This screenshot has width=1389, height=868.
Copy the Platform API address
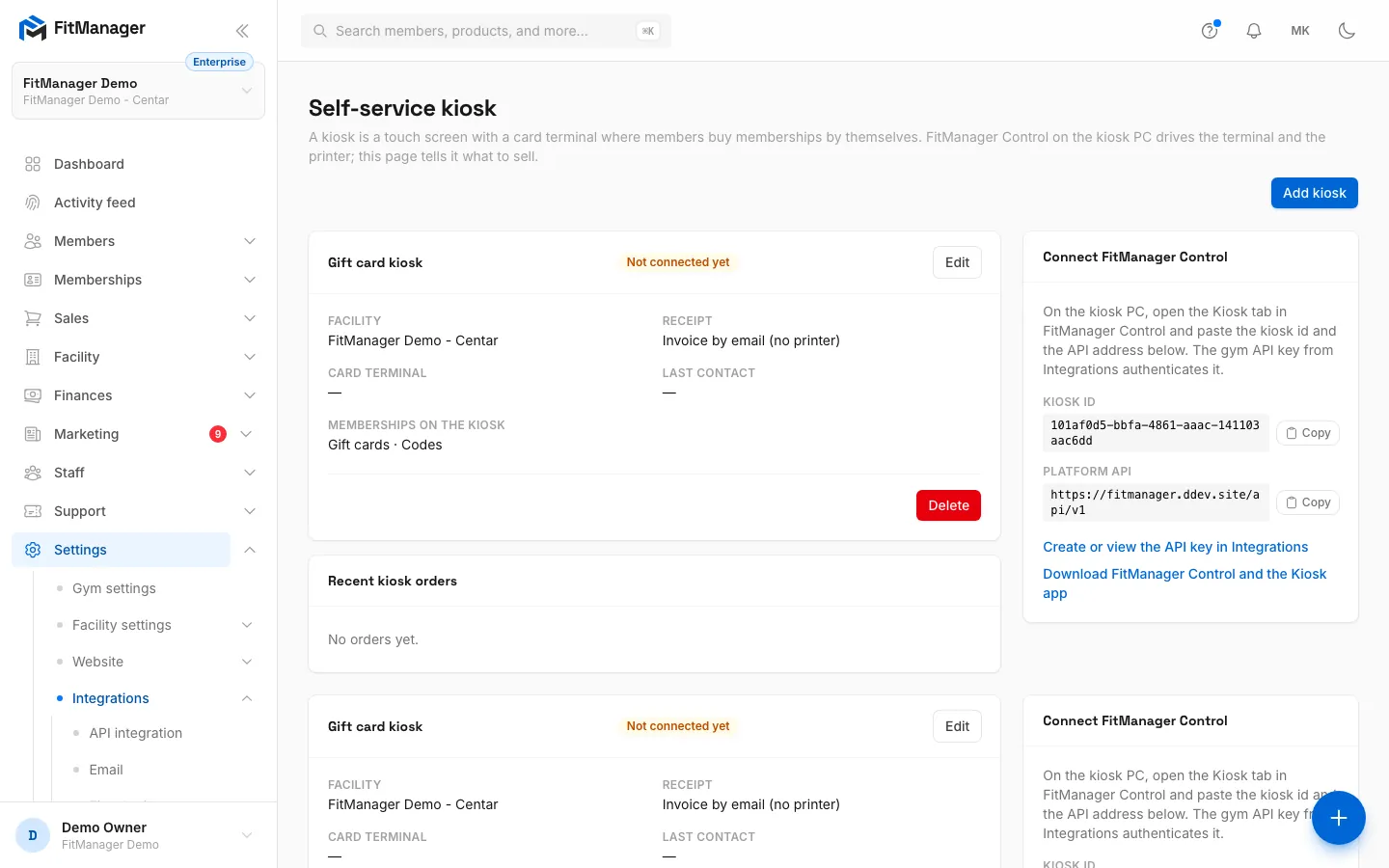click(x=1308, y=502)
